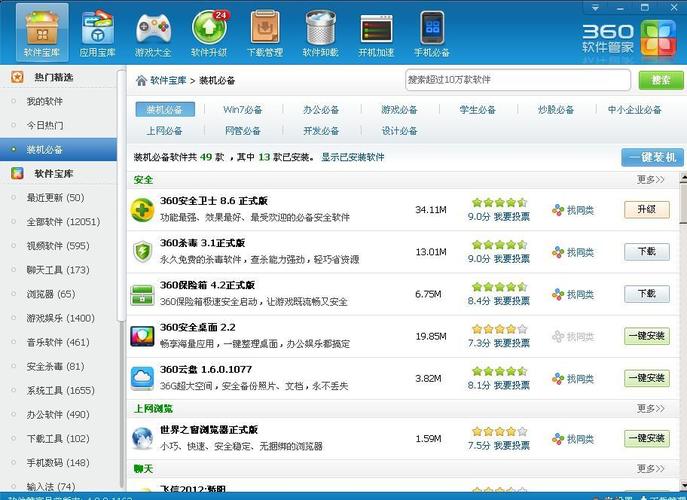Click the 360安全桌面 app icon

pyautogui.click(x=142, y=336)
